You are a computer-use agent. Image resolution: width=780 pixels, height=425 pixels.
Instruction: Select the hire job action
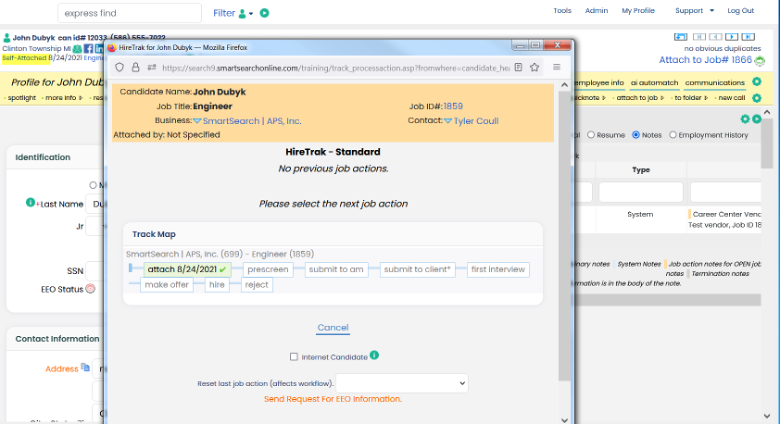217,285
